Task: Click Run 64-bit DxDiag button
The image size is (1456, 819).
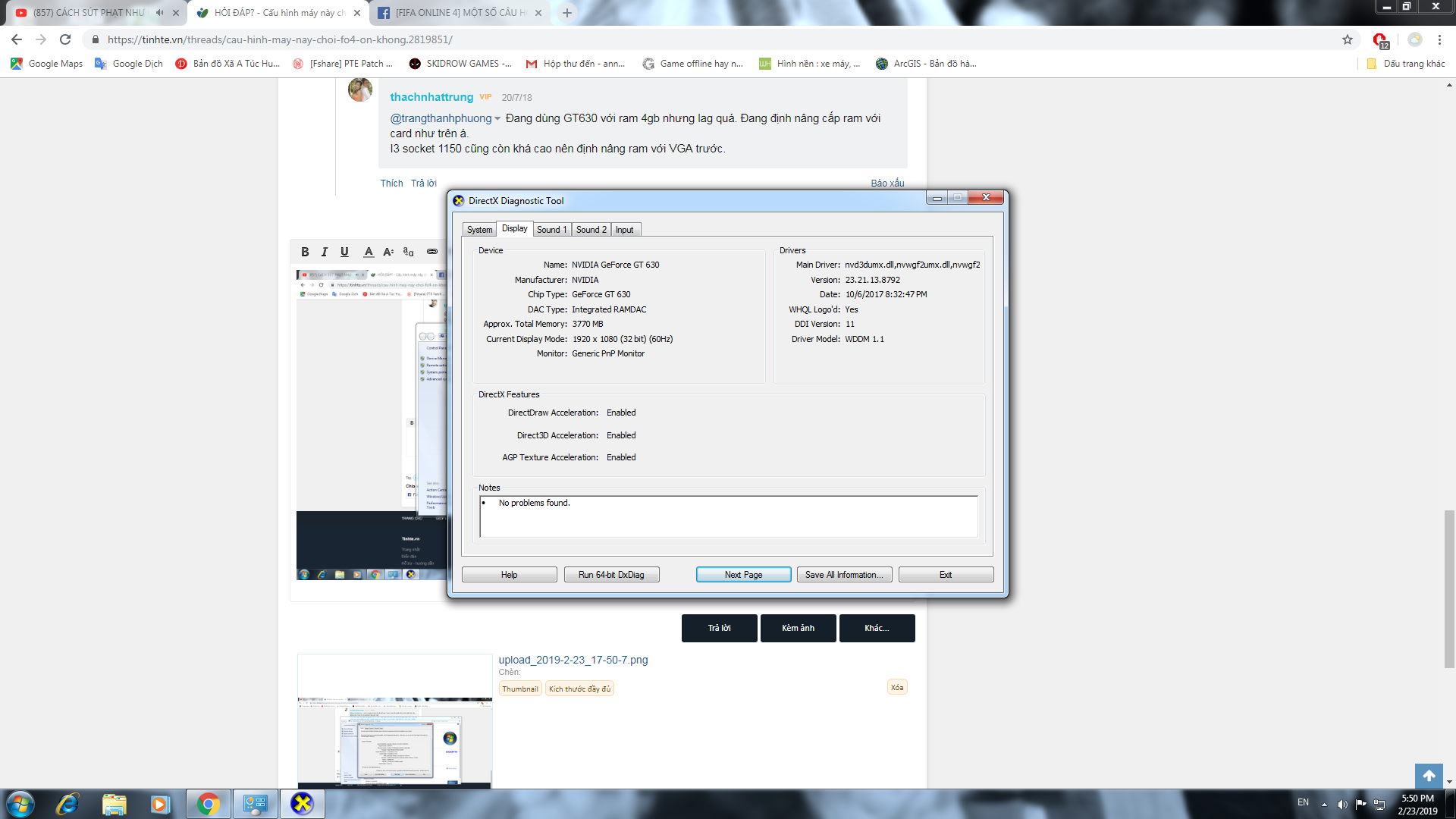Action: point(611,575)
